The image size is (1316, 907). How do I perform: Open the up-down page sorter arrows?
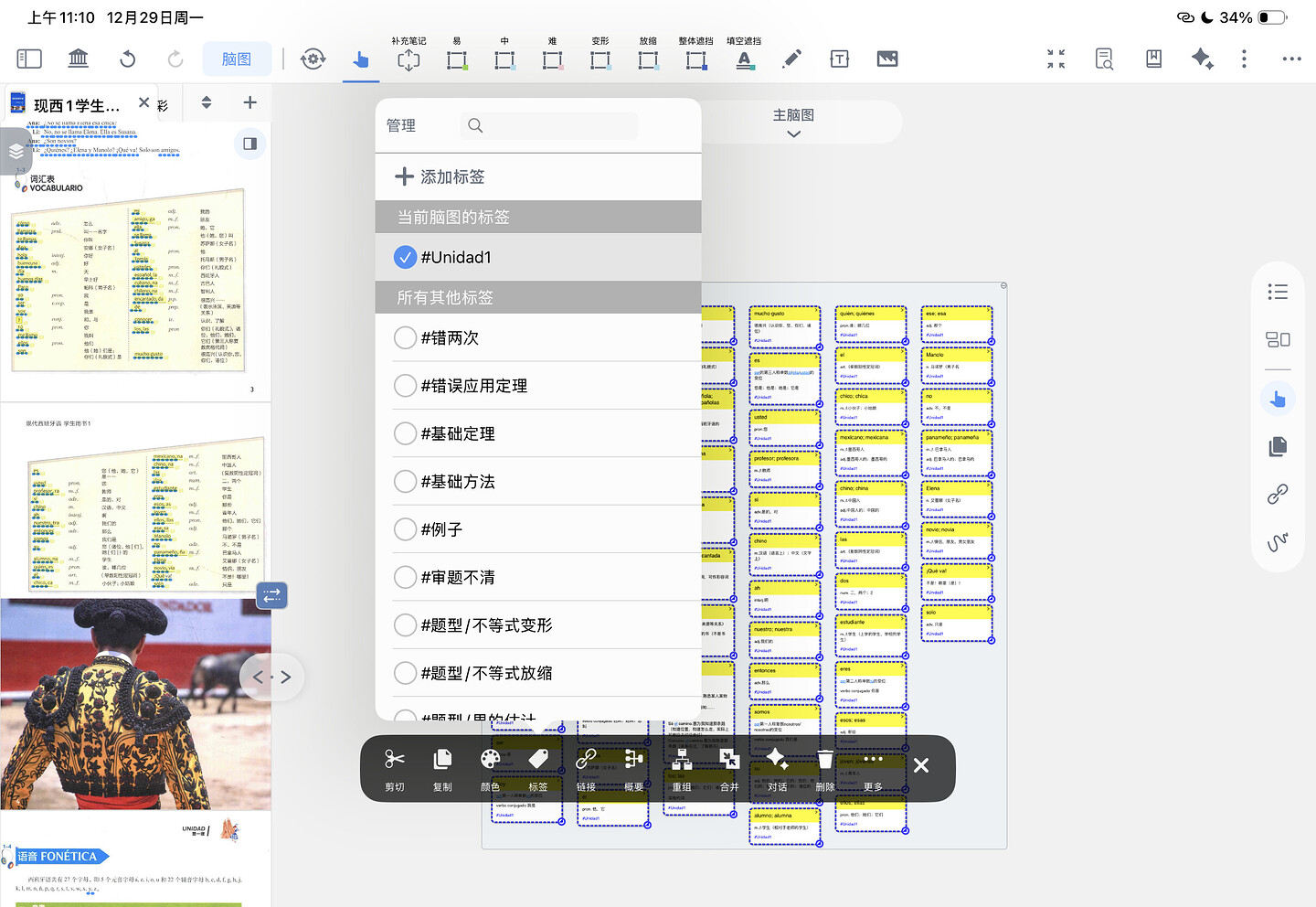[207, 102]
